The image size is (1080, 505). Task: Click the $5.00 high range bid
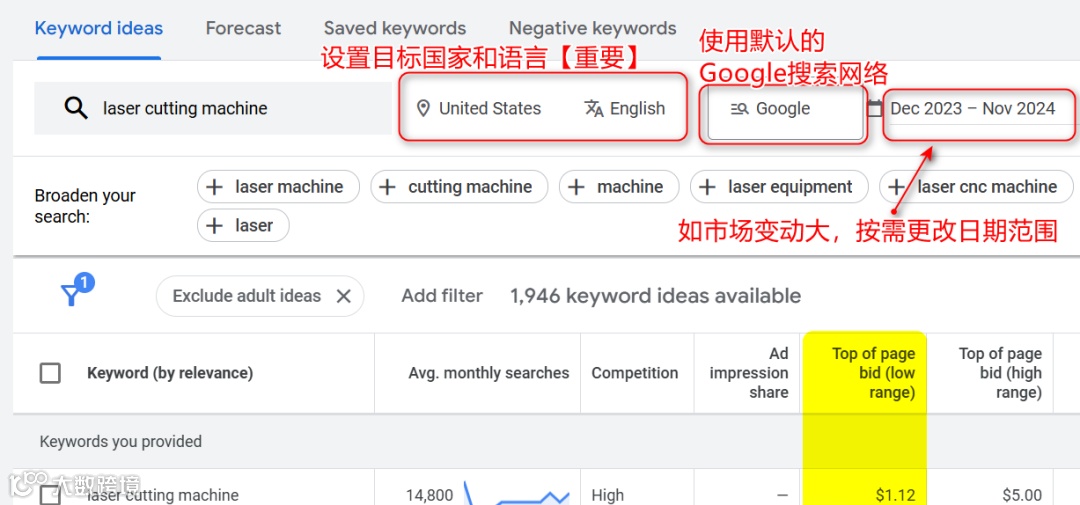[x=1022, y=495]
